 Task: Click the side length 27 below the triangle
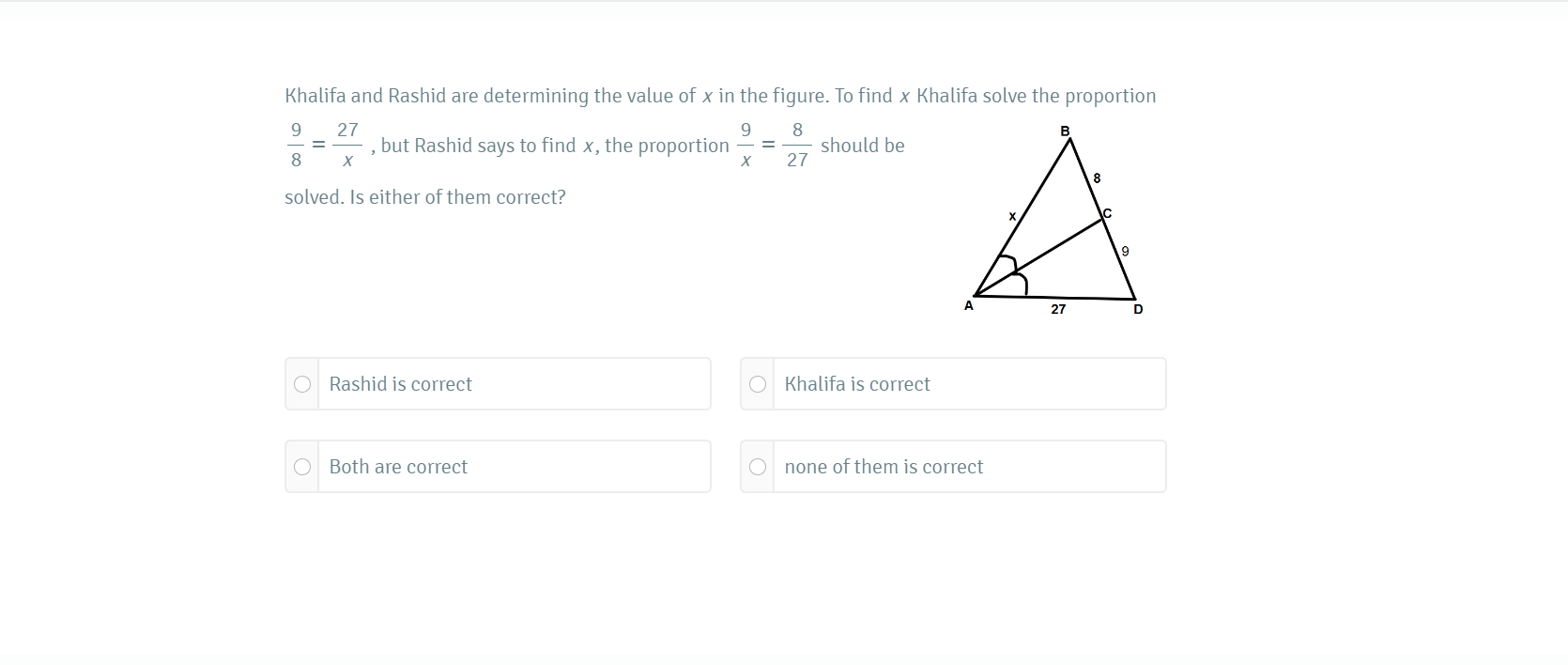(1058, 309)
